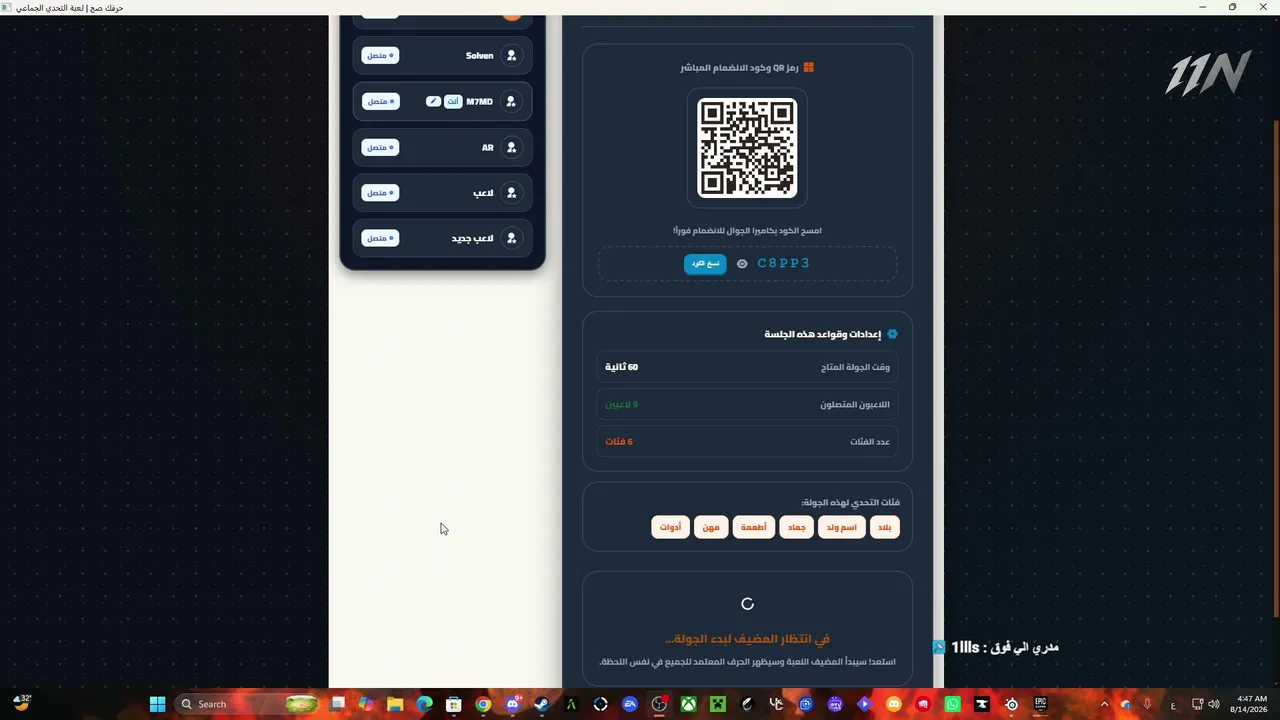The image size is (1280, 720).
Task: Select the جماد category chip
Action: (x=797, y=527)
